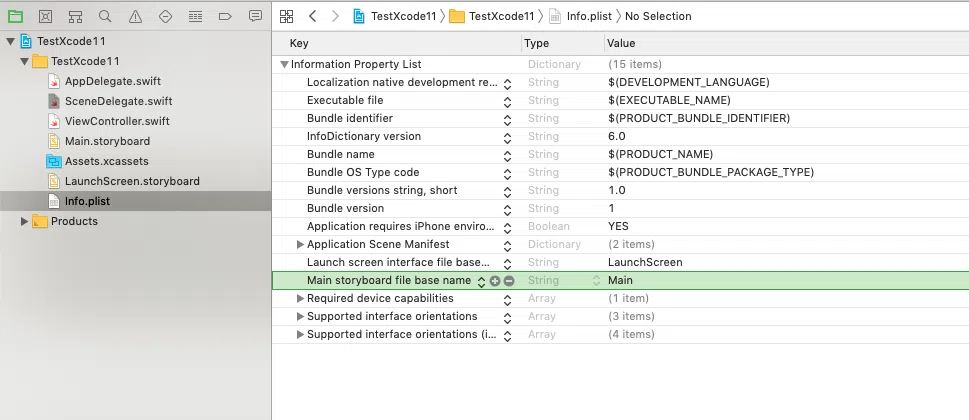
Task: Select SceneDelegate.swift in the navigator
Action: click(x=119, y=101)
